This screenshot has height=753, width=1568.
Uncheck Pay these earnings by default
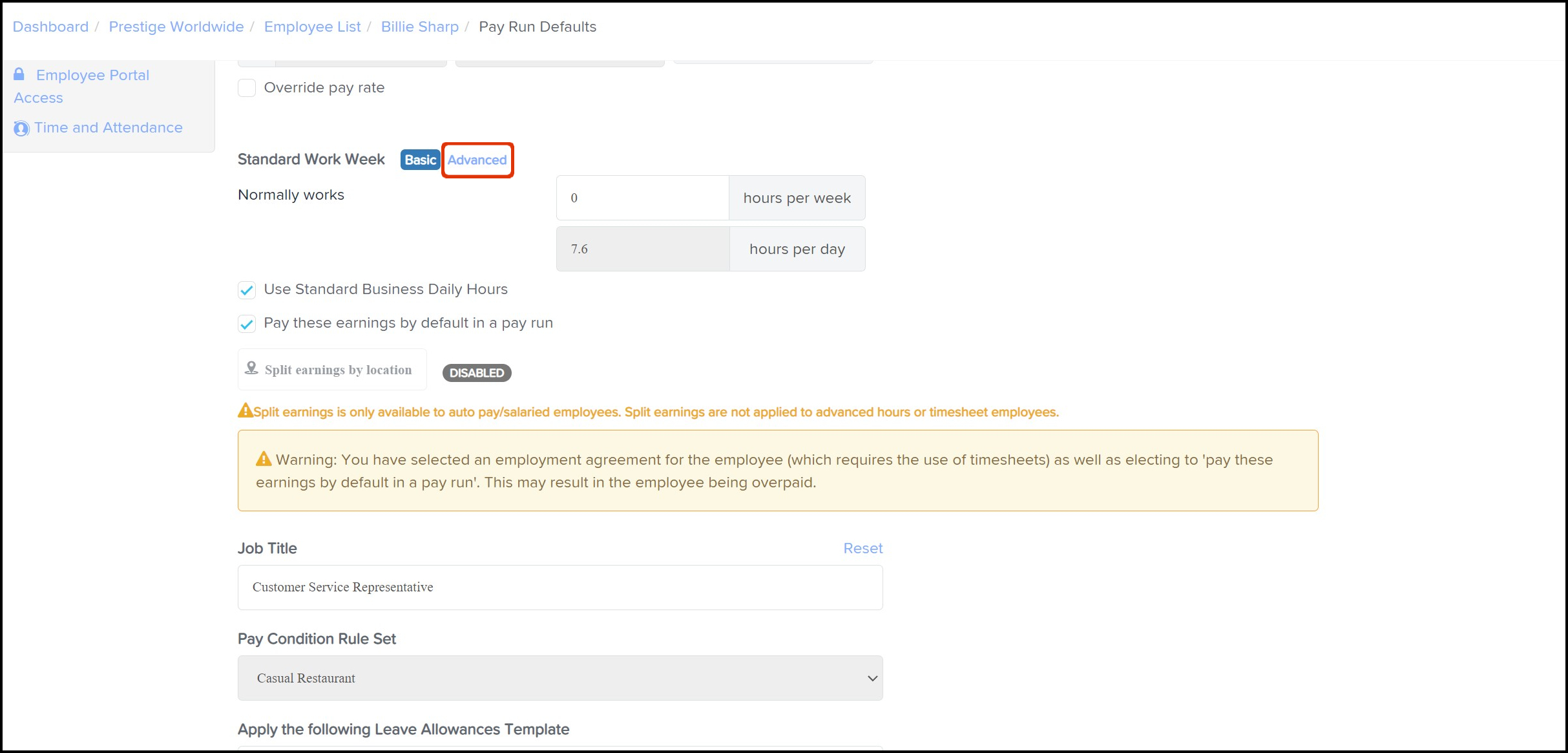point(247,324)
